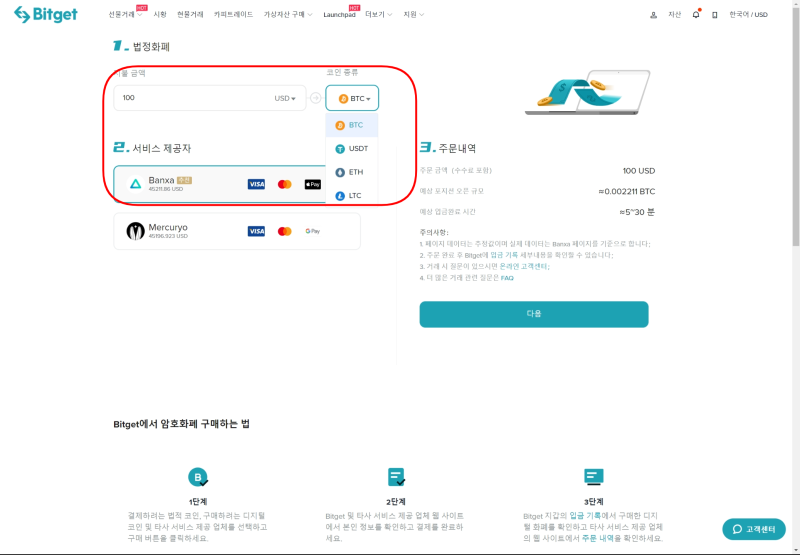This screenshot has height=555, width=800.
Task: Expand the 가상자산 구매 menu
Action: 288,14
